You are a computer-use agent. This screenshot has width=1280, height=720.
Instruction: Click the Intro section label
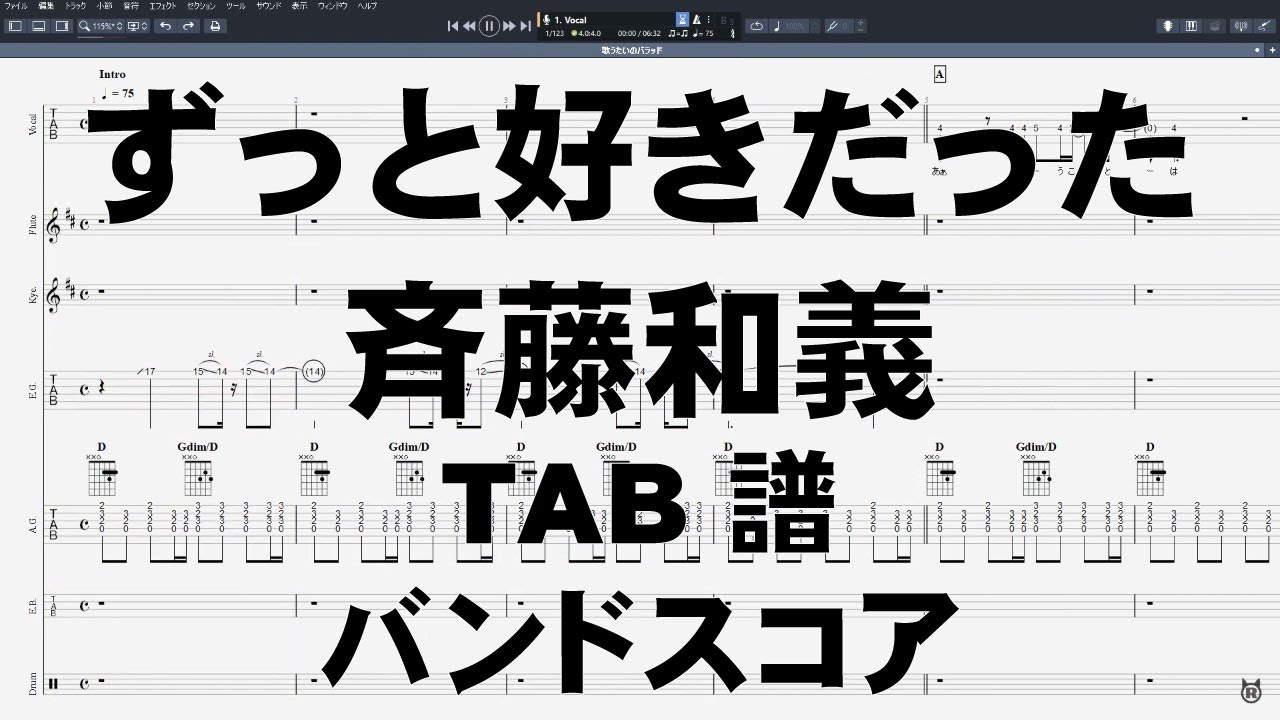click(113, 74)
